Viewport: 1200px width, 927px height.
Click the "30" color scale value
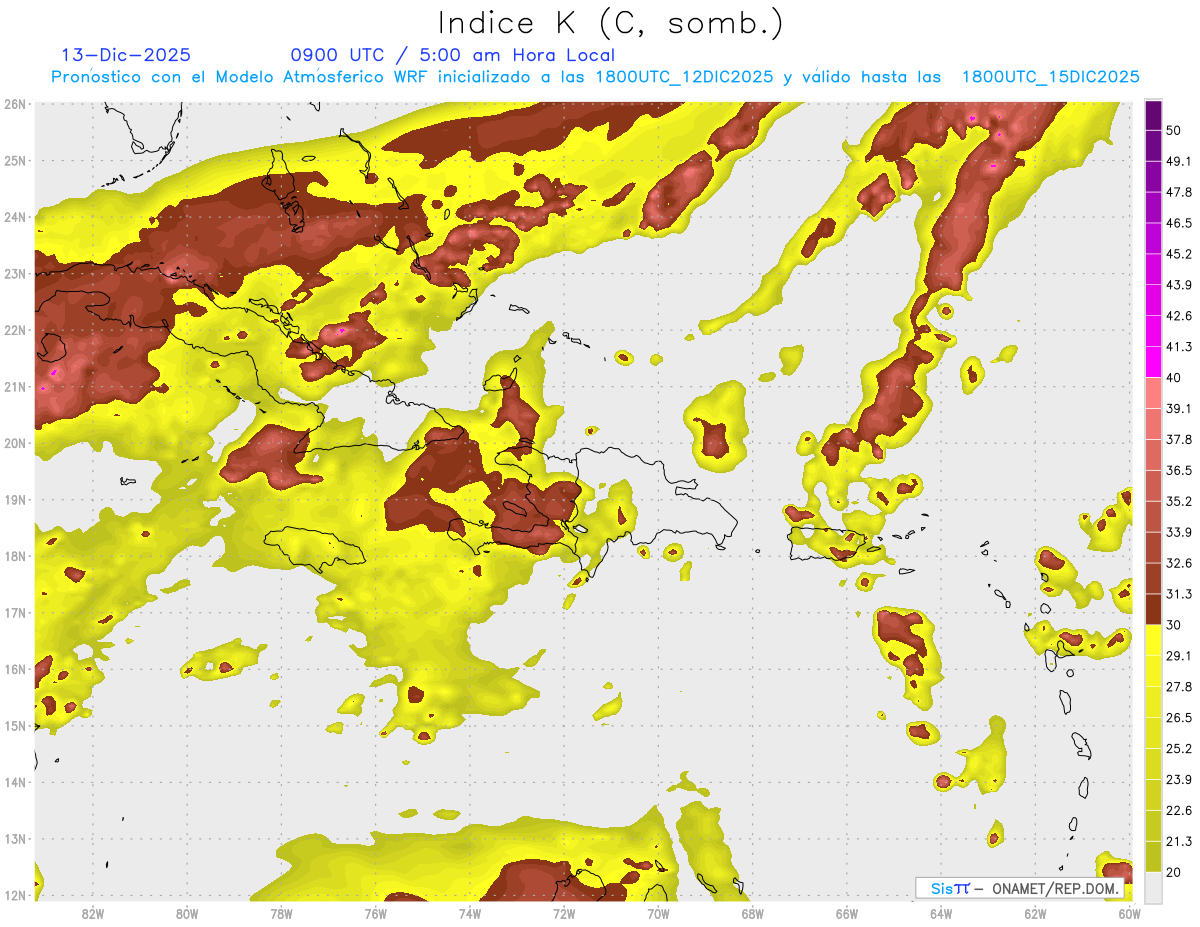tap(1174, 625)
